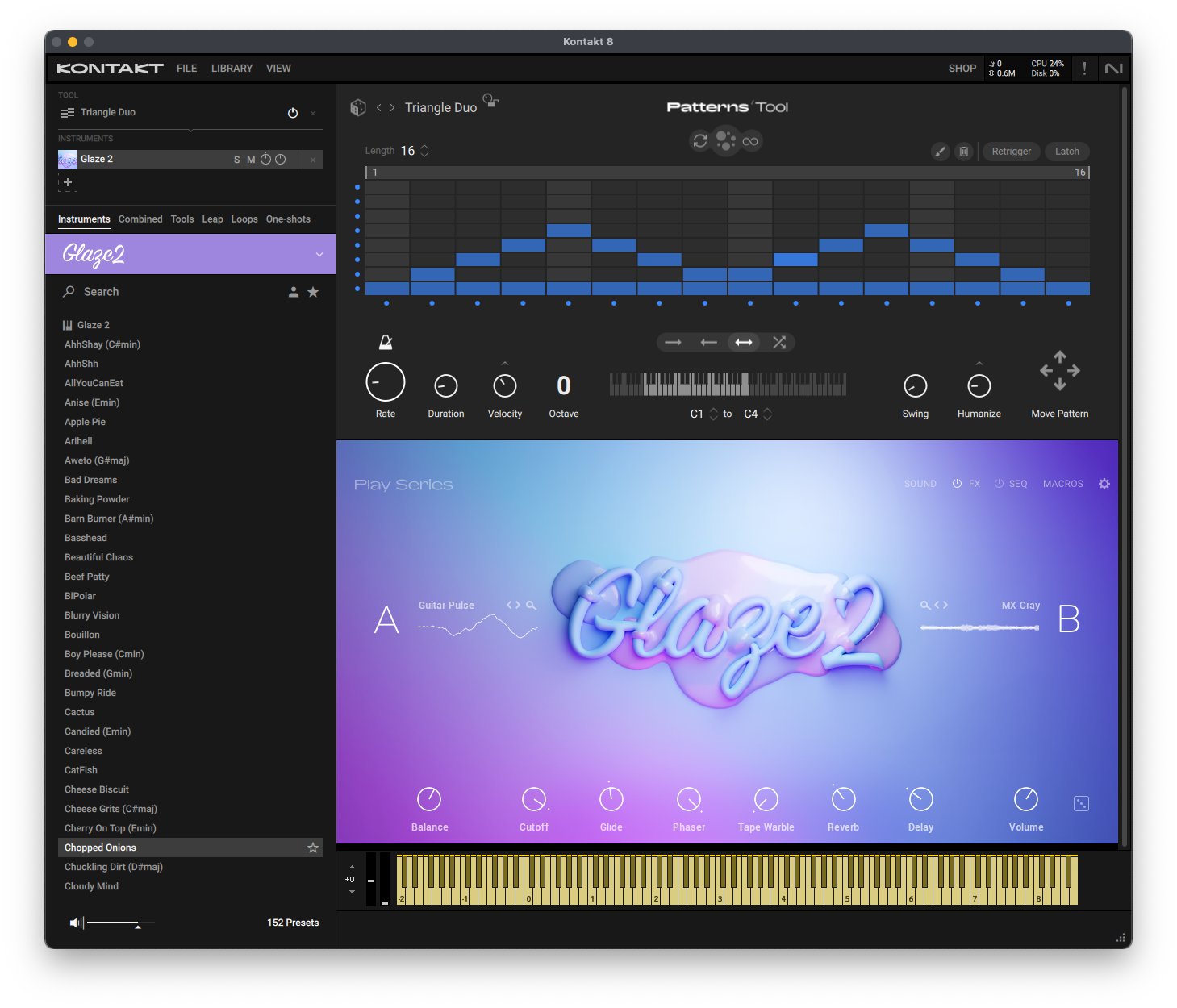Open the MACROS page
Screen dimensions: 1177x1008
click(1063, 484)
